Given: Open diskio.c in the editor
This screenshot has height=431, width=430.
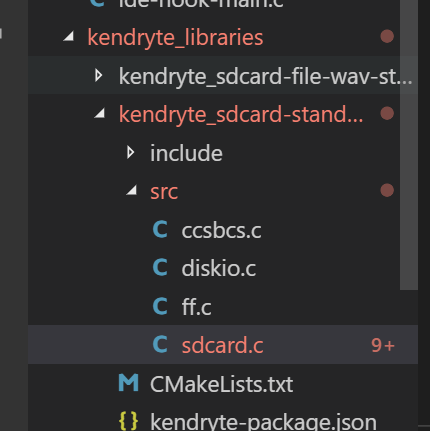Looking at the screenshot, I should click(219, 268).
